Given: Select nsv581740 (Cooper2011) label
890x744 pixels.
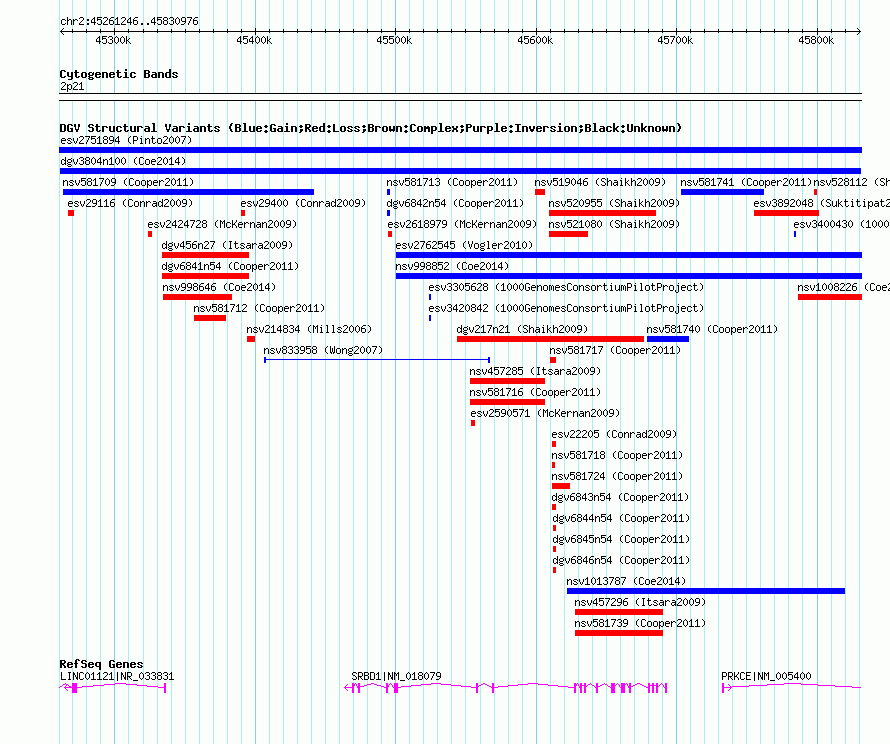Looking at the screenshot, I should pos(712,329).
